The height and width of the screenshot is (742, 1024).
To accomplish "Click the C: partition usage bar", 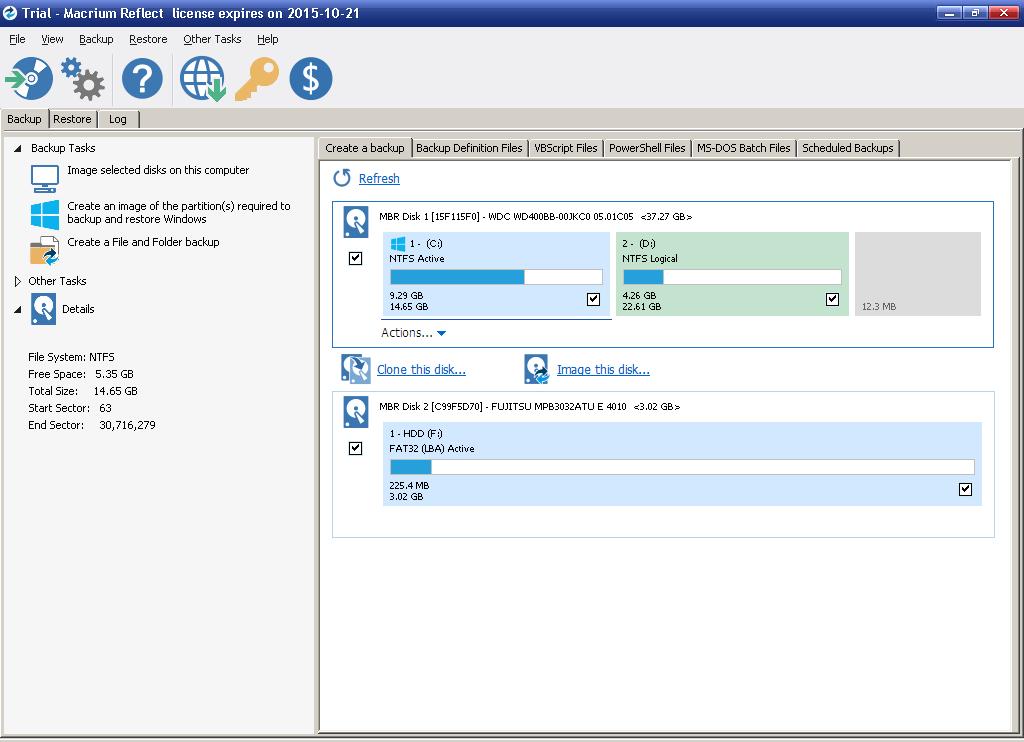I will tap(496, 277).
